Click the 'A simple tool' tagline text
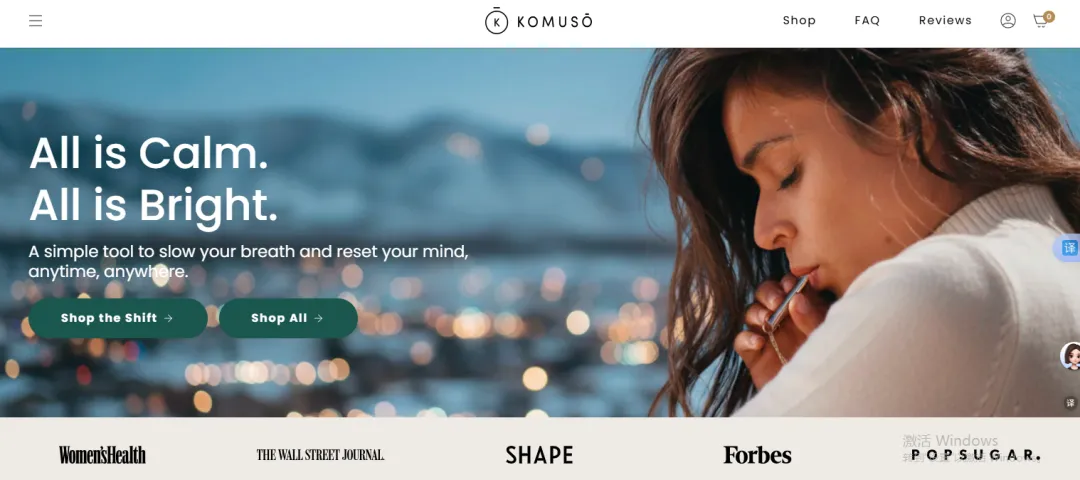This screenshot has height=480, width=1080. click(x=248, y=262)
